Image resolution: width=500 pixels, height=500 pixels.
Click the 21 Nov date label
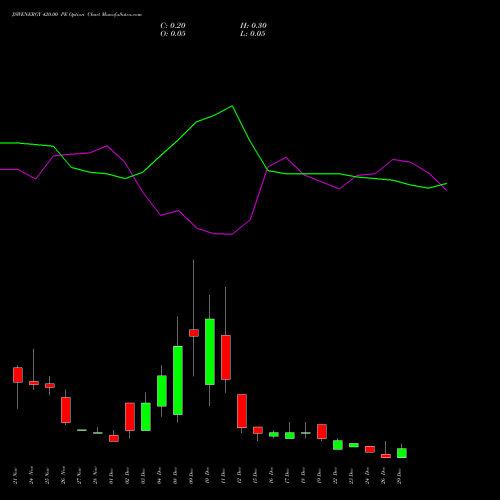15,476
